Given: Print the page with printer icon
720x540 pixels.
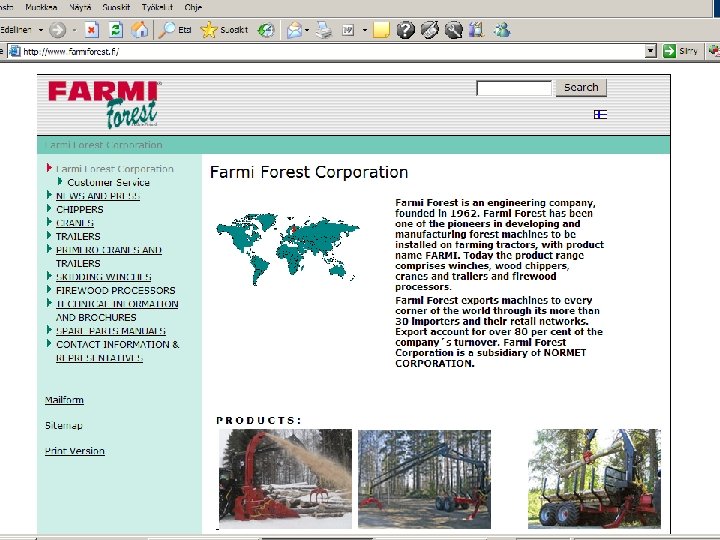Looking at the screenshot, I should 324,30.
